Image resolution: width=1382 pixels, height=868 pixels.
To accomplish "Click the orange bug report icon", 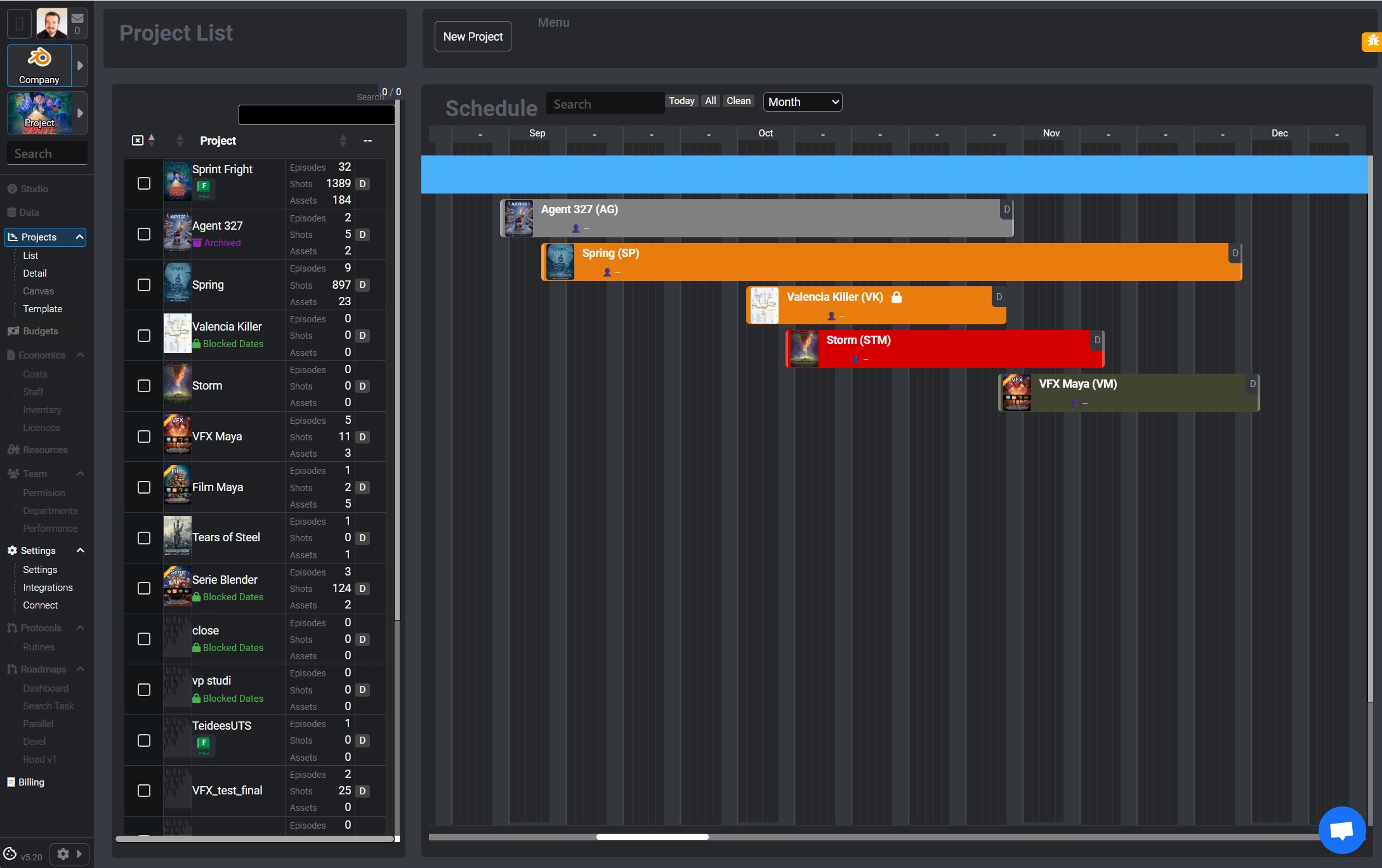I will coord(1372,41).
